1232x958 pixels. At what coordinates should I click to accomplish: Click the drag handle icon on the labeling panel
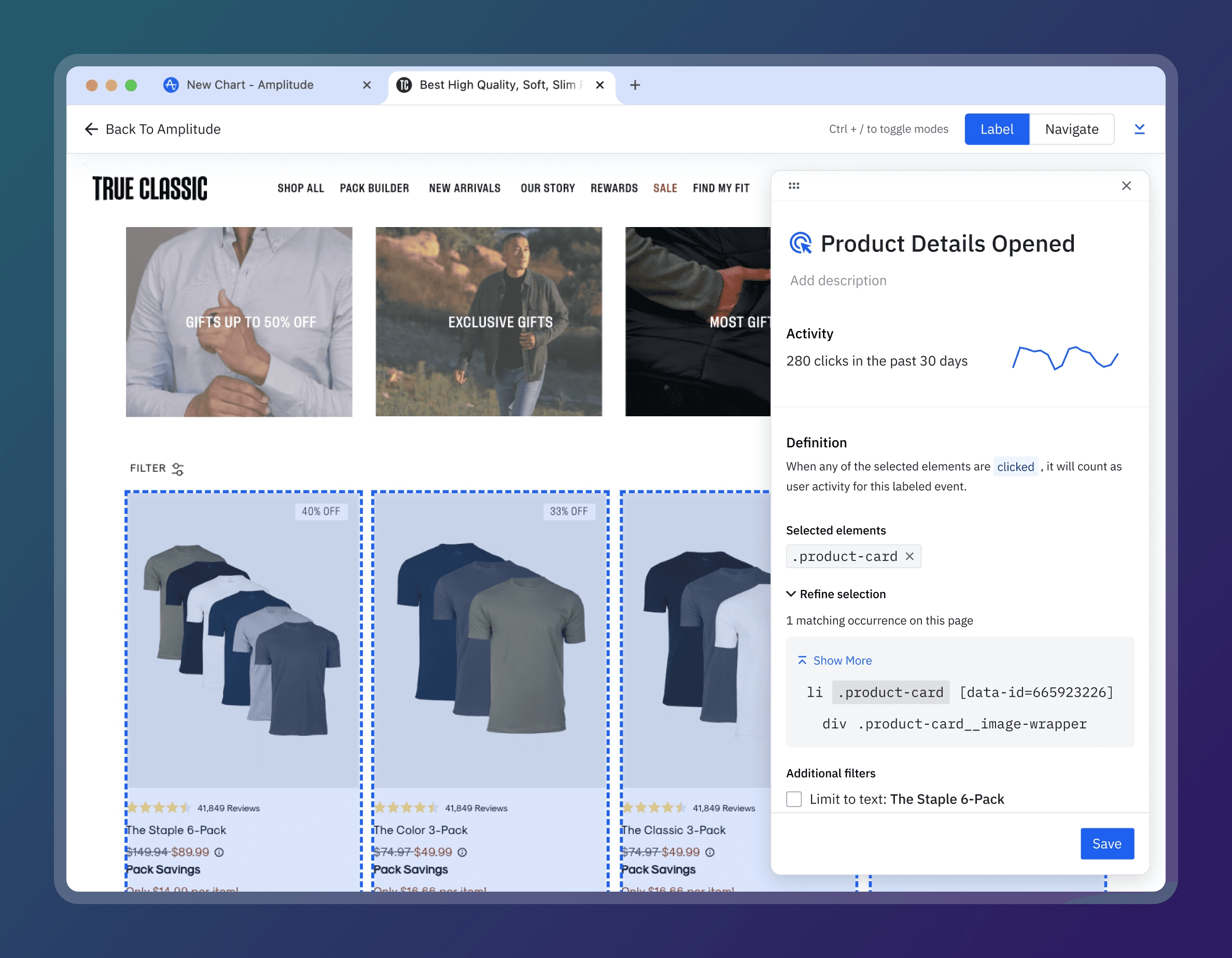point(794,185)
